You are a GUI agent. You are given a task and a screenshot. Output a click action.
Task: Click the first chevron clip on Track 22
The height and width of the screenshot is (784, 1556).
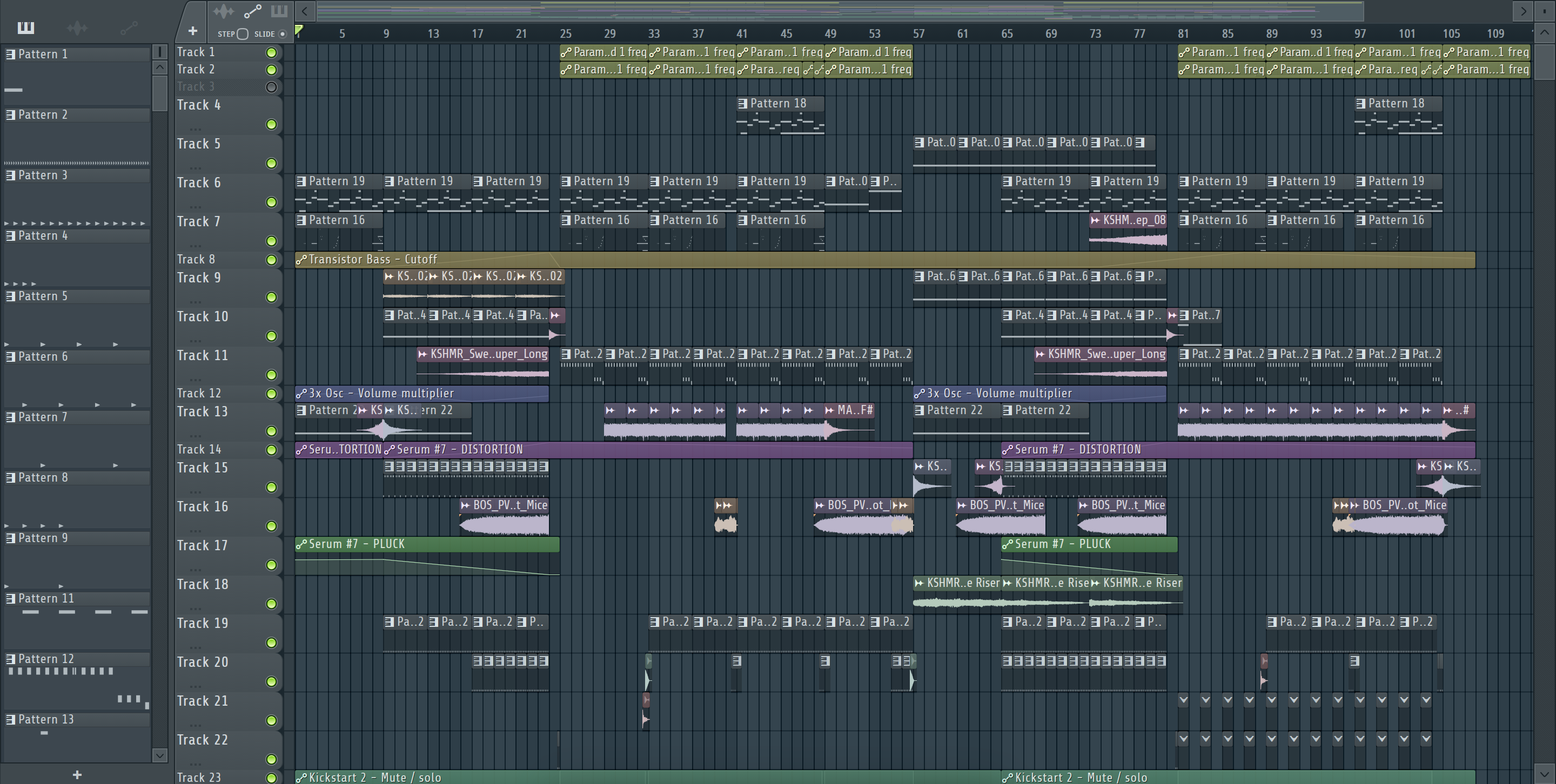[x=1183, y=739]
